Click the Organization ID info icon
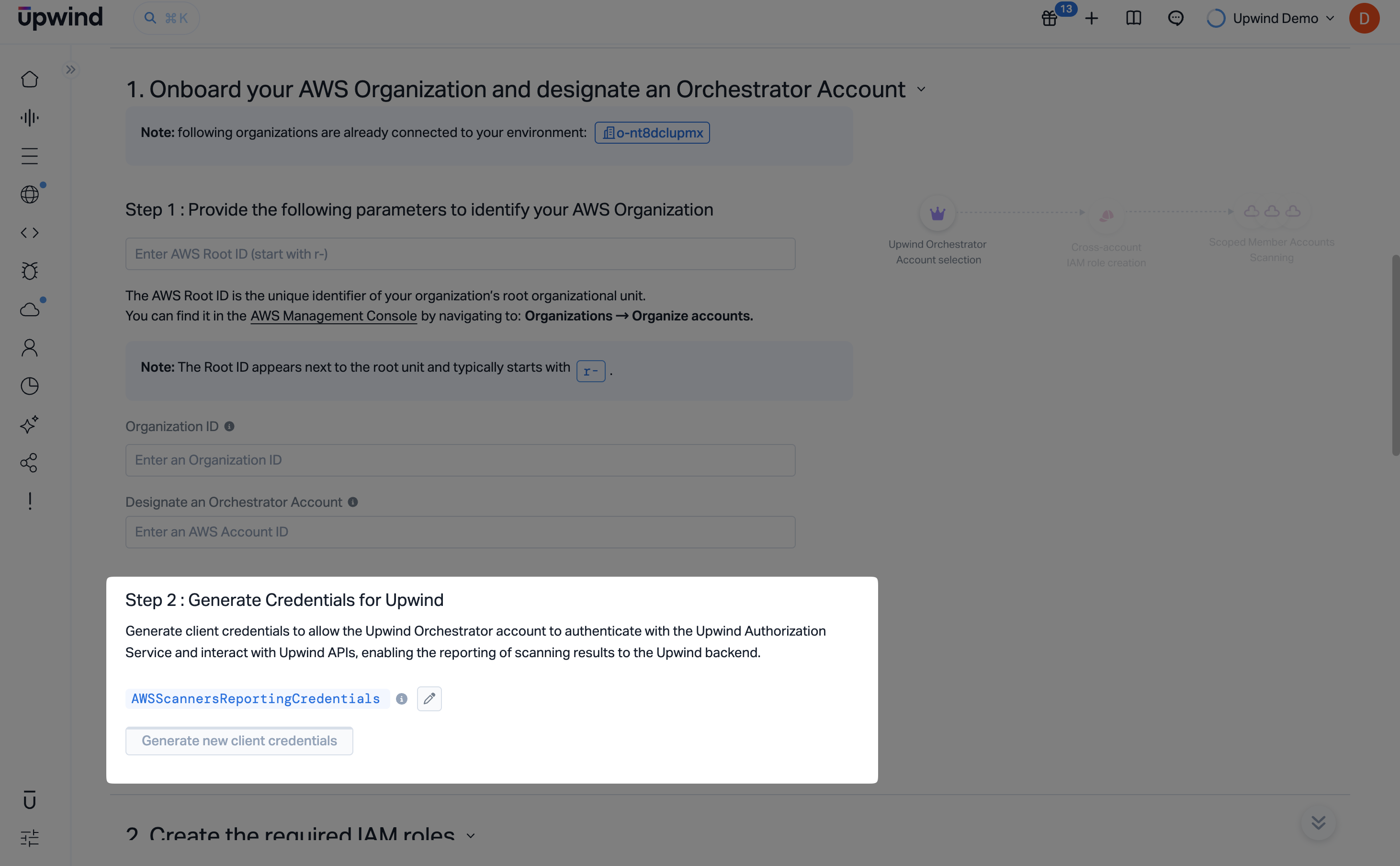 coord(229,427)
